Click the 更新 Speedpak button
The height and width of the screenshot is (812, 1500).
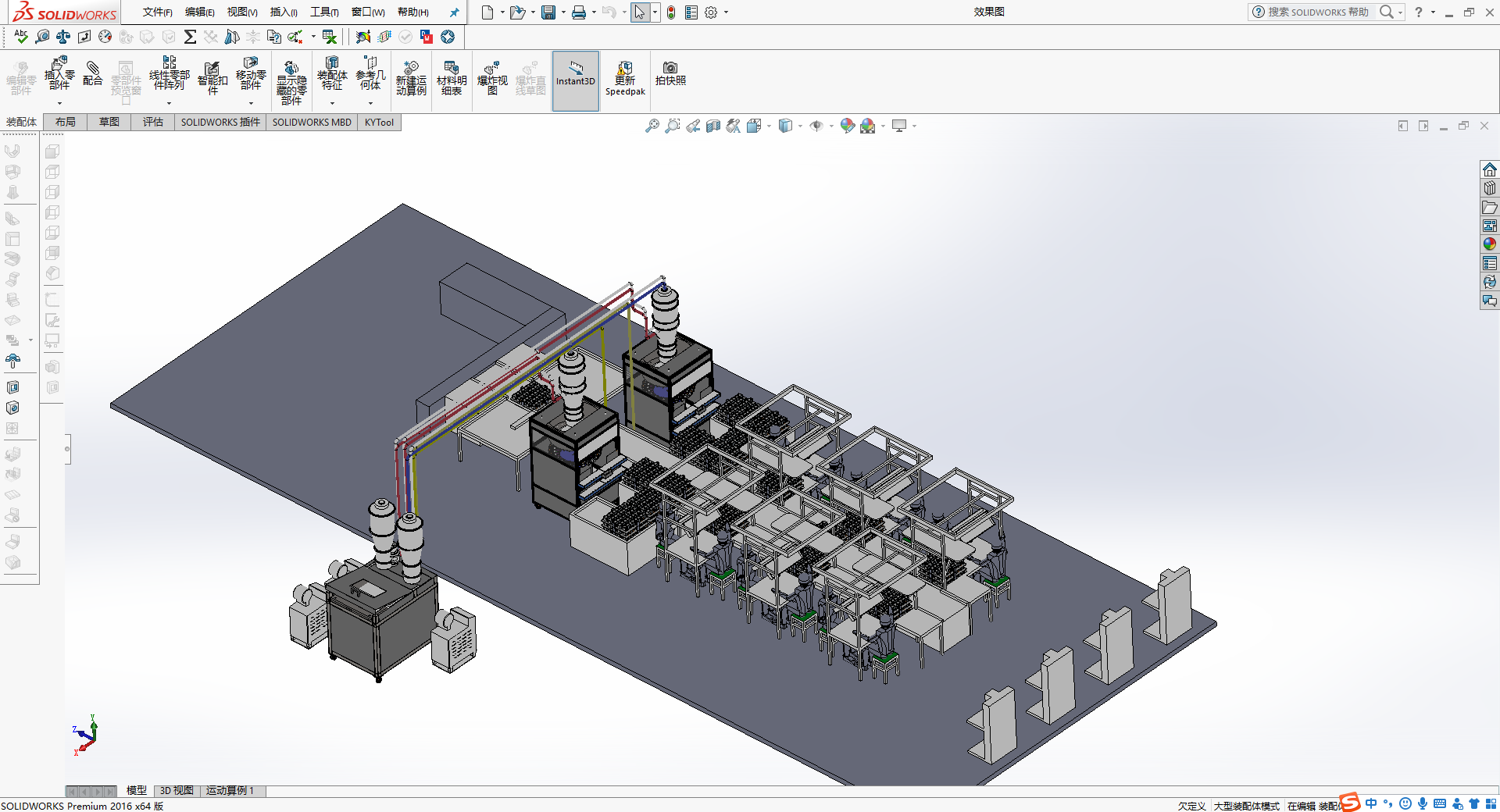625,78
